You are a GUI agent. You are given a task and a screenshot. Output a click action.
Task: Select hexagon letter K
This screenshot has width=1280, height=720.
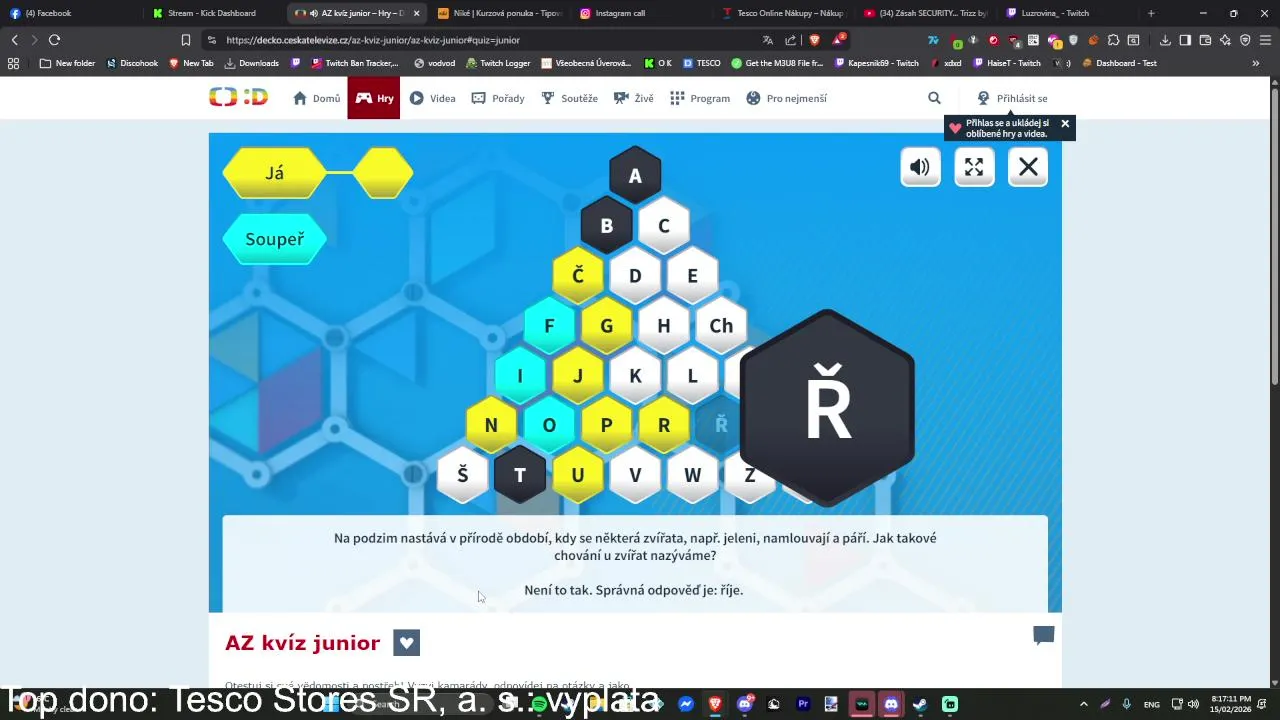click(635, 376)
